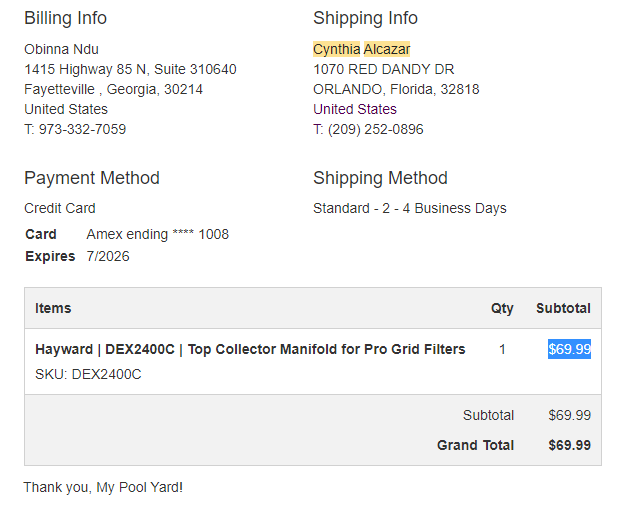Click the highlighted surname Alcazar
627x506 pixels.
pyautogui.click(x=387, y=49)
